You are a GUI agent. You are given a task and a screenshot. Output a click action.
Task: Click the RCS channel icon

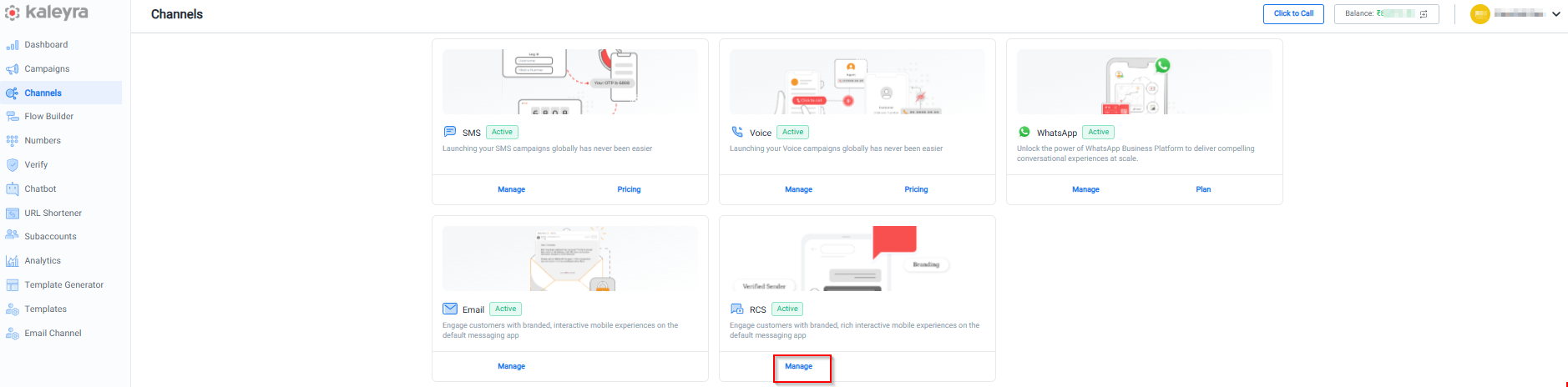pos(737,309)
